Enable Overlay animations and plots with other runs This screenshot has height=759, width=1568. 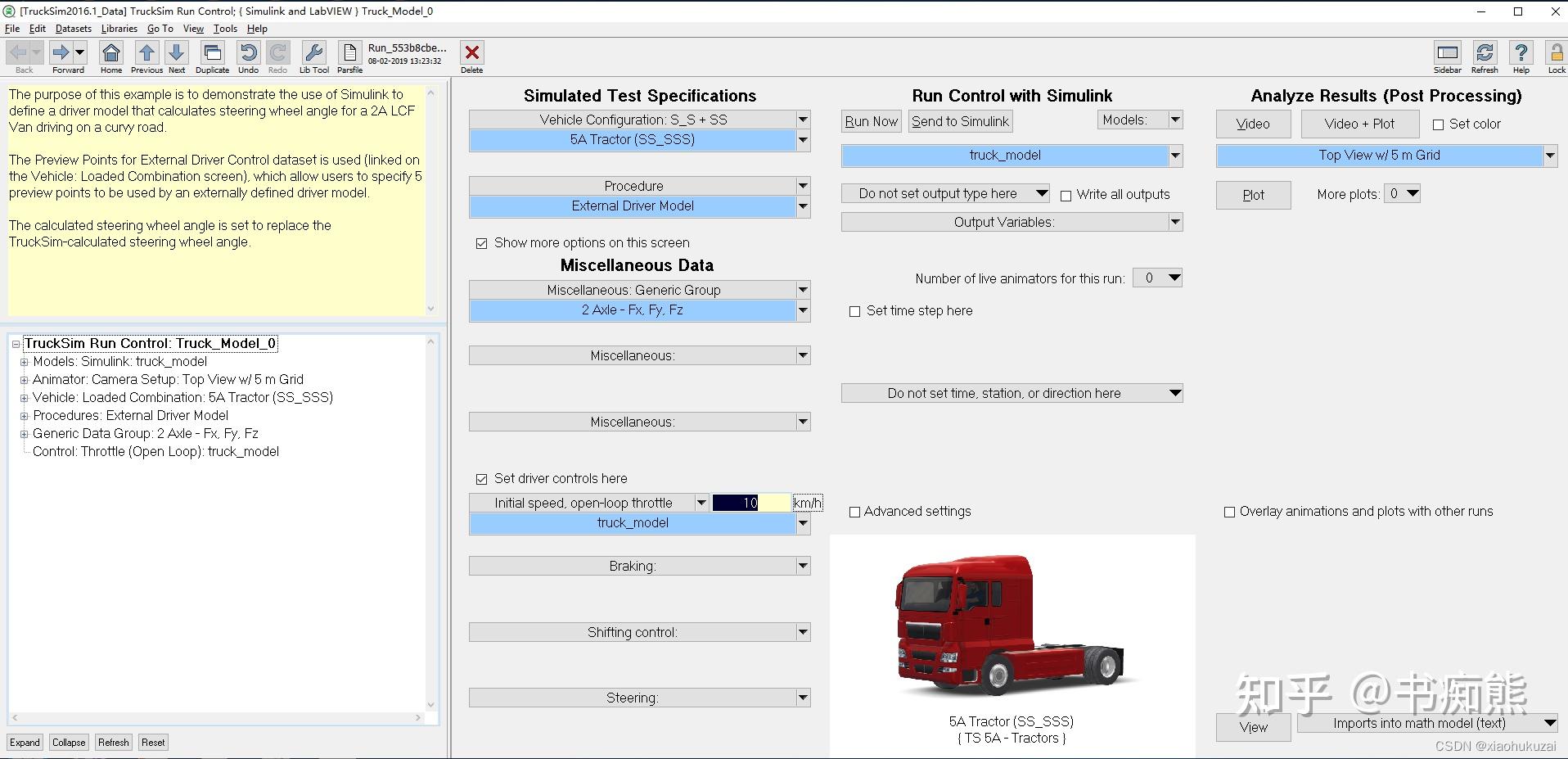[1229, 512]
